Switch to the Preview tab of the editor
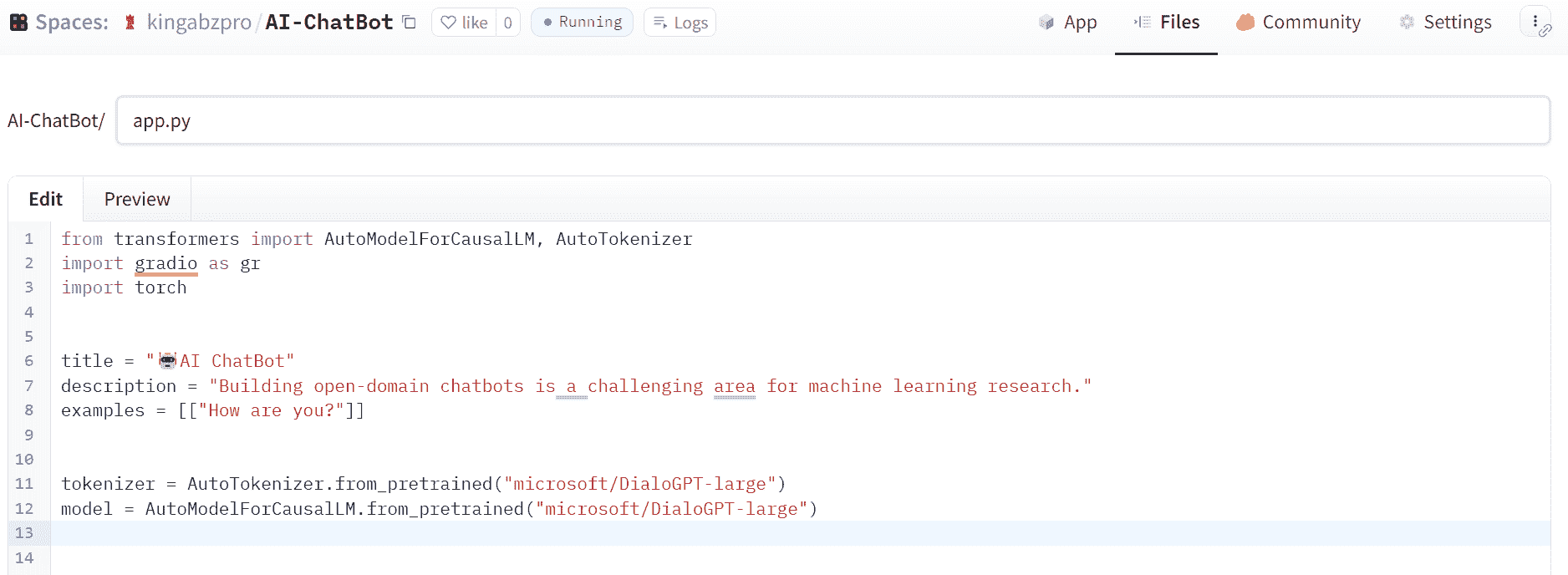Viewport: 1568px width, 575px height. [x=137, y=199]
